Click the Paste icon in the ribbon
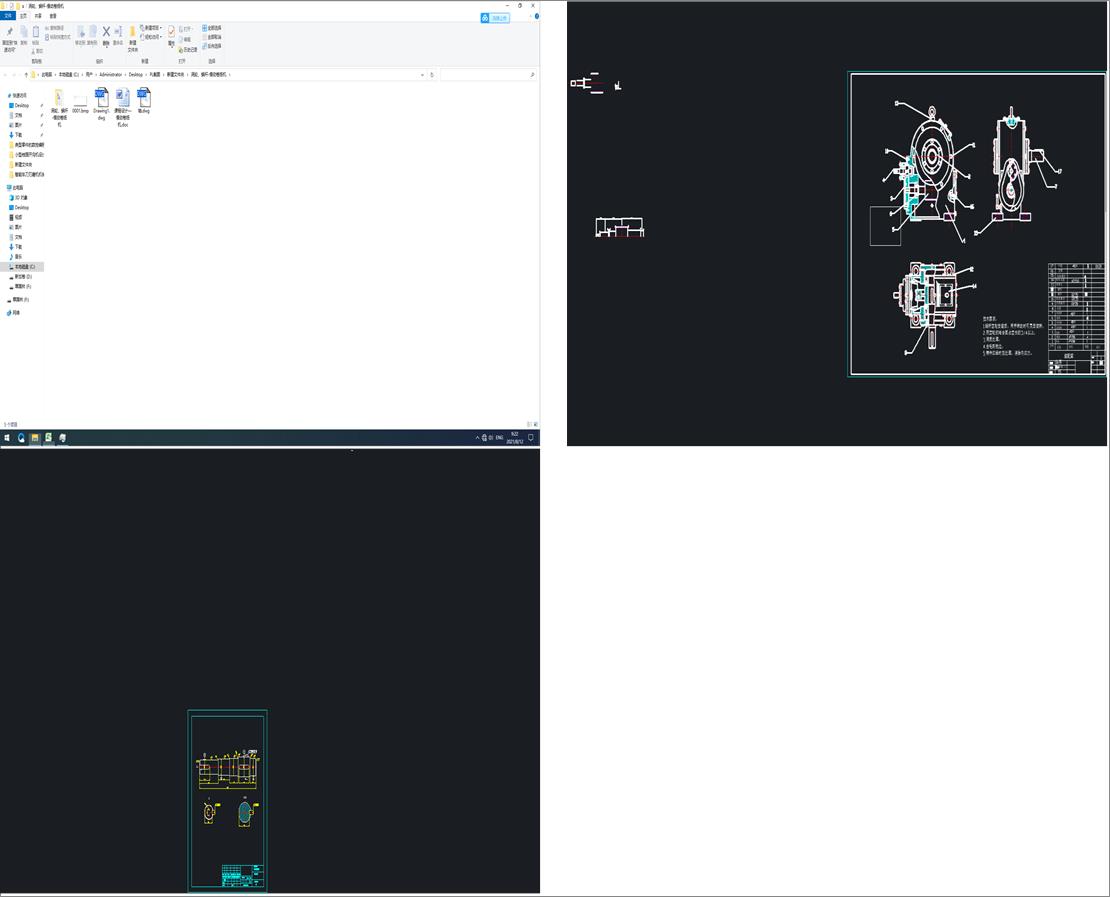 [x=35, y=33]
